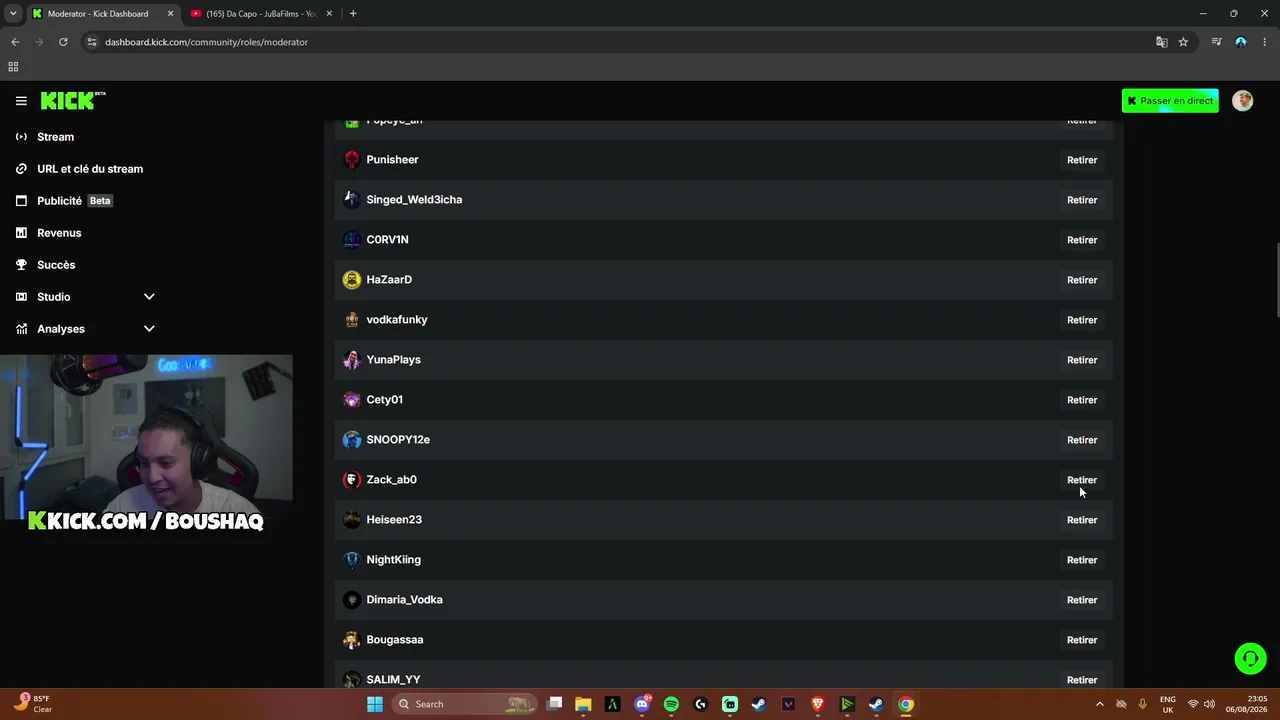Click the translate page icon in address bar

[x=1161, y=42]
